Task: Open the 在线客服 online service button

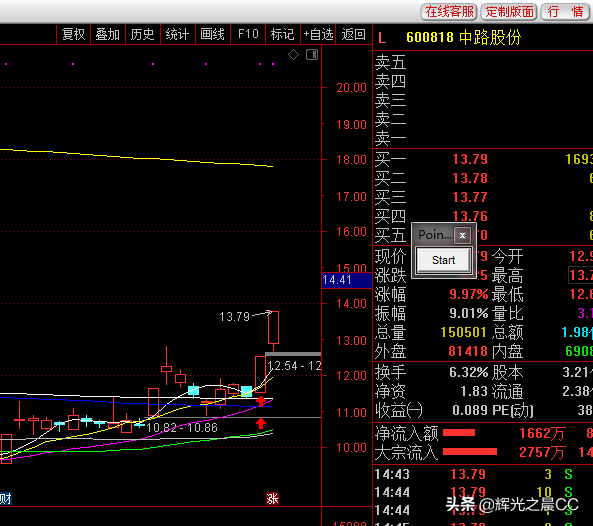Action: click(x=449, y=12)
